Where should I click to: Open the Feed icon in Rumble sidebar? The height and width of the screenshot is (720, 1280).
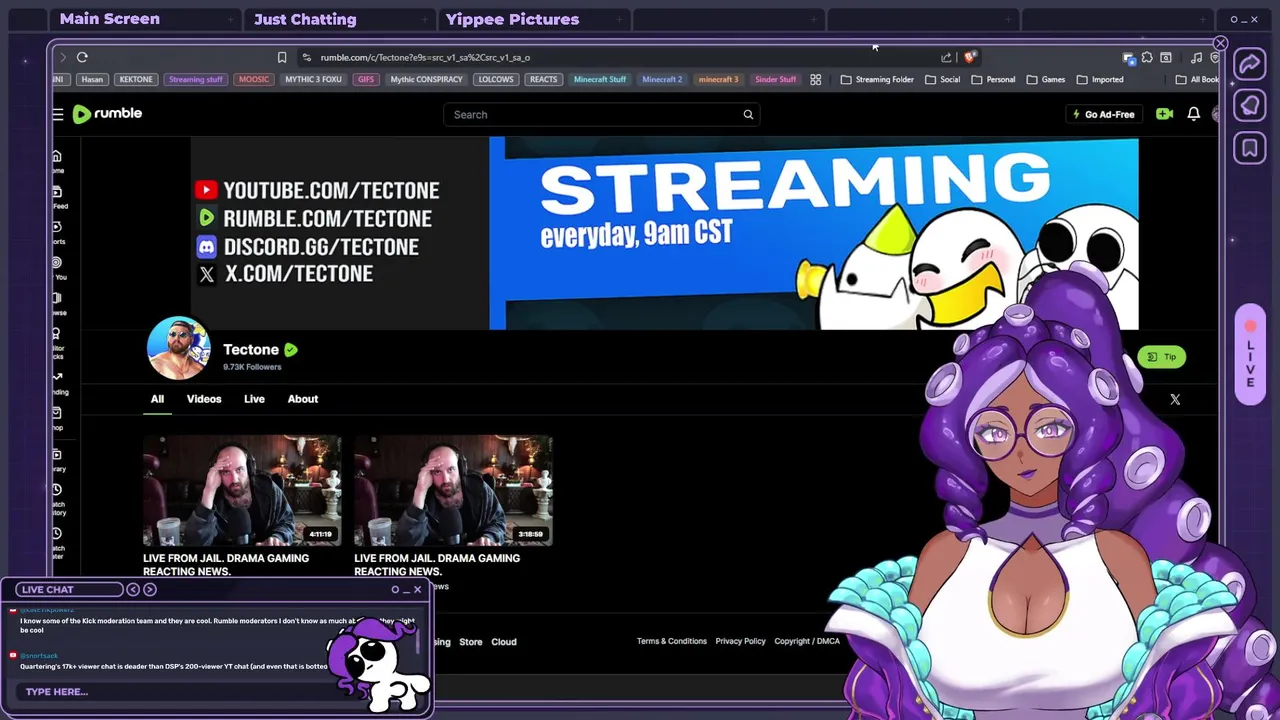coord(57,192)
